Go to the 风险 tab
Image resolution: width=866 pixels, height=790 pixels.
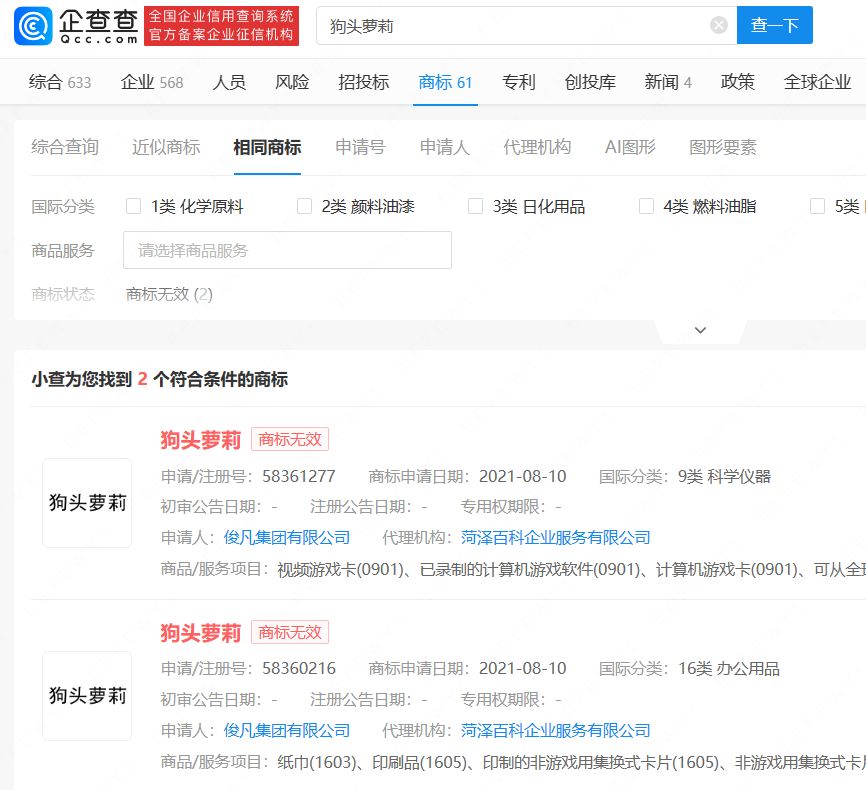tap(292, 82)
